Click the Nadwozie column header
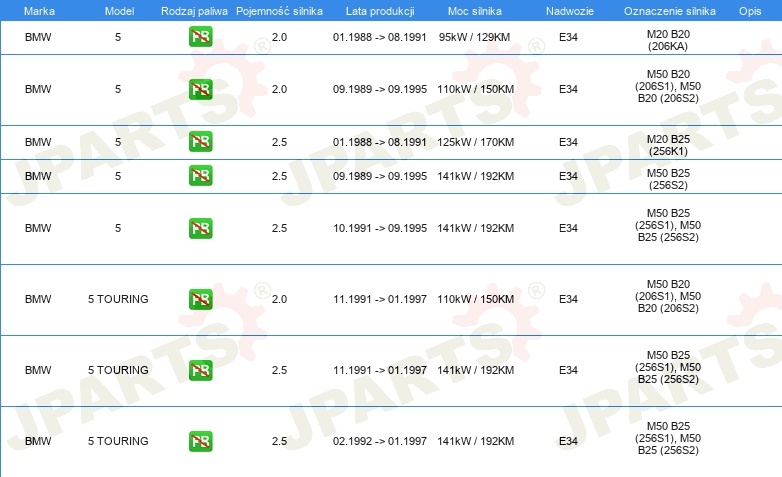This screenshot has width=782, height=477. pos(570,11)
